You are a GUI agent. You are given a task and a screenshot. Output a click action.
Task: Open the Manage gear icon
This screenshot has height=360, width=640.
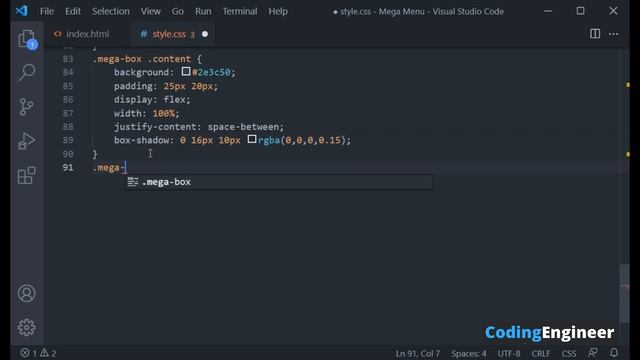(x=27, y=327)
